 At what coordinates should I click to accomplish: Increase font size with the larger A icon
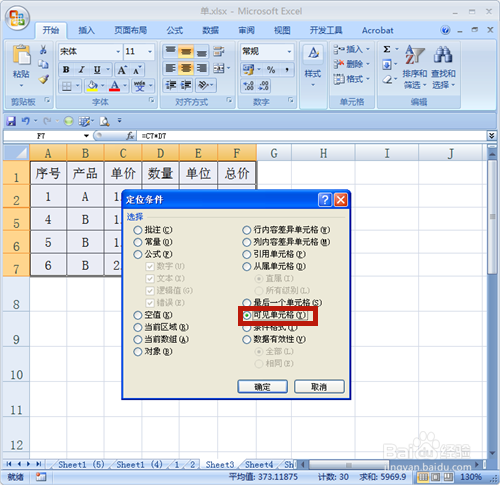coord(122,70)
